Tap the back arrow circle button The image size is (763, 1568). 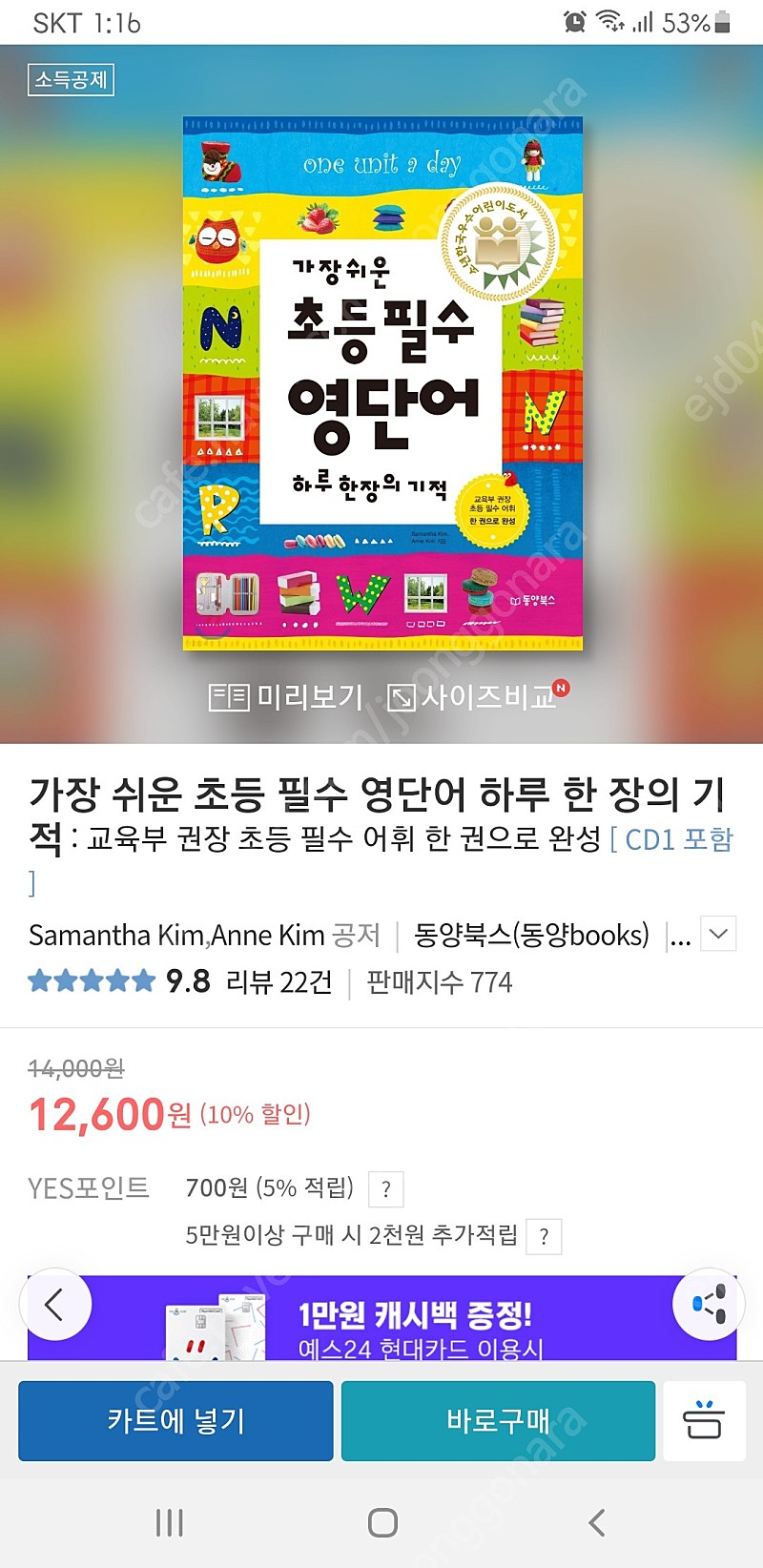(x=54, y=1304)
